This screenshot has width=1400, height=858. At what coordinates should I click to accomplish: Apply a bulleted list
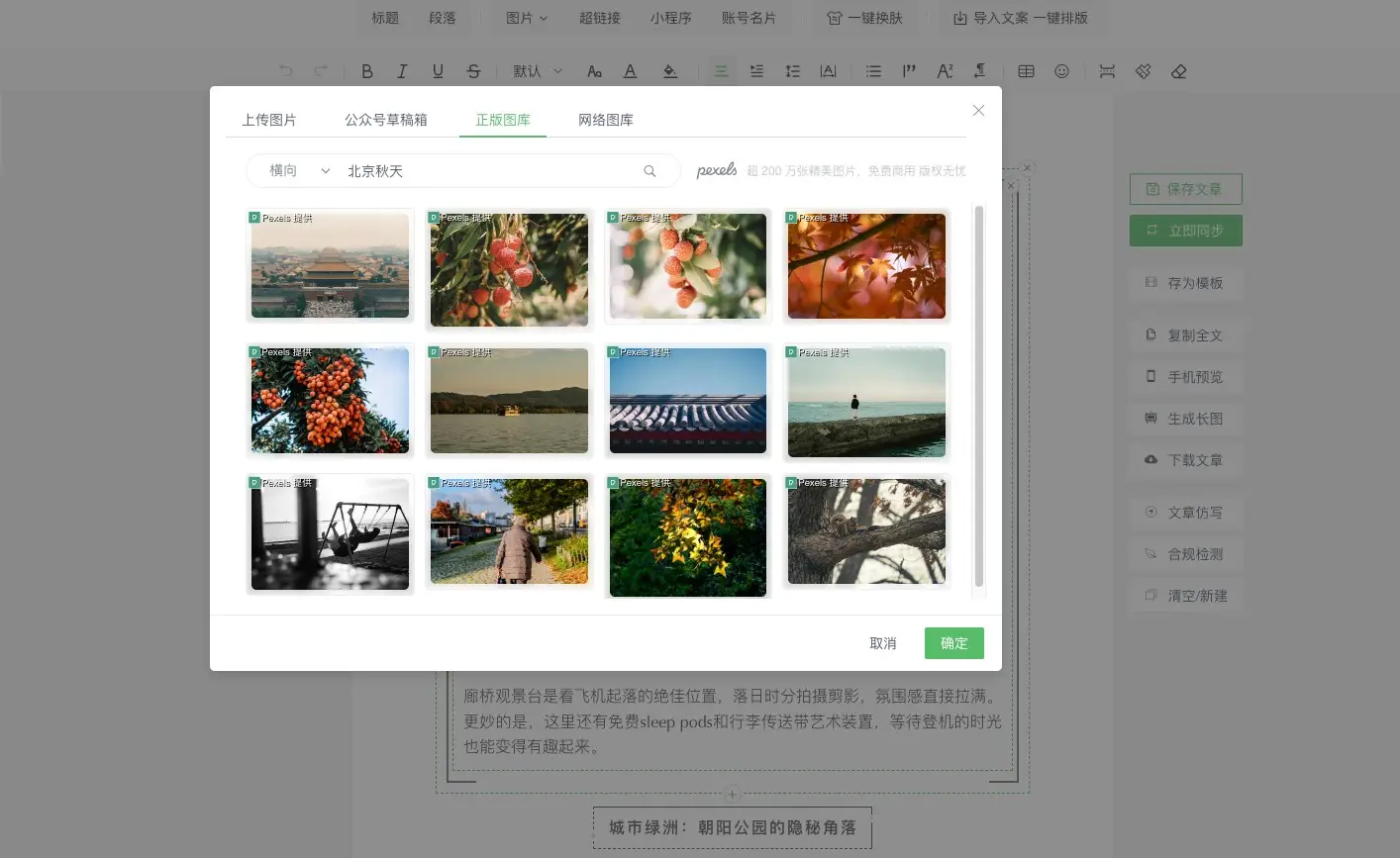click(x=872, y=71)
